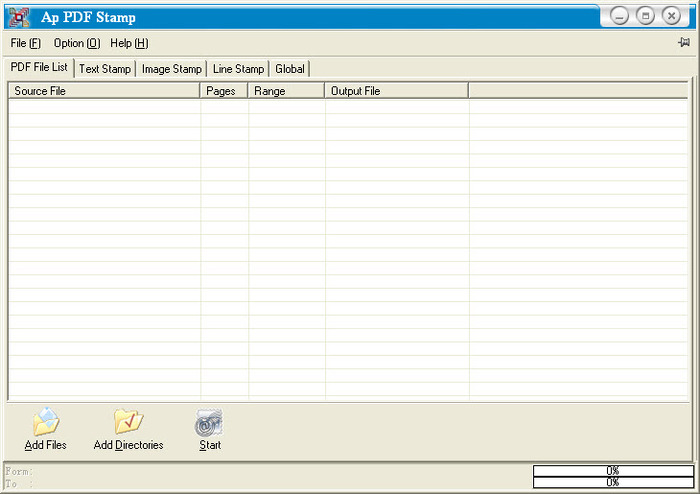700x494 pixels.
Task: Click the Add Directories label
Action: [129, 445]
